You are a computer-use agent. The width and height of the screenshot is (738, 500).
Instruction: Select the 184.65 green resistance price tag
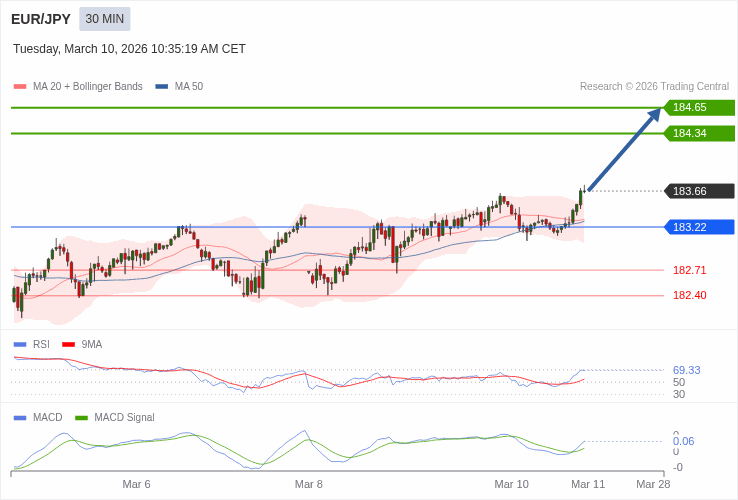click(699, 108)
